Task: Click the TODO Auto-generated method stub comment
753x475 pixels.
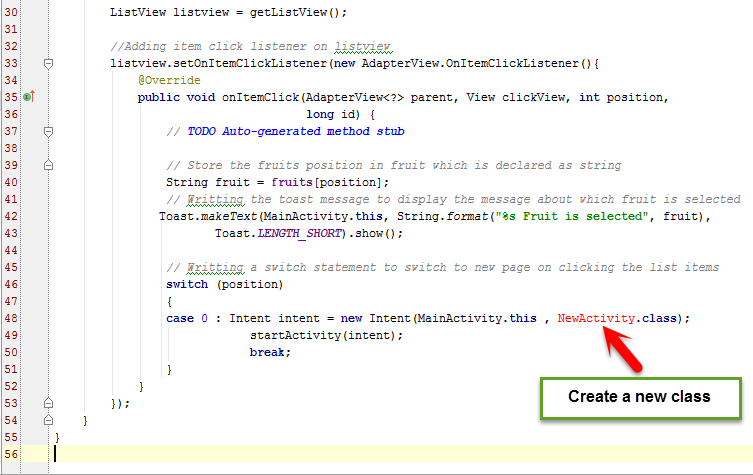Action: 296,131
